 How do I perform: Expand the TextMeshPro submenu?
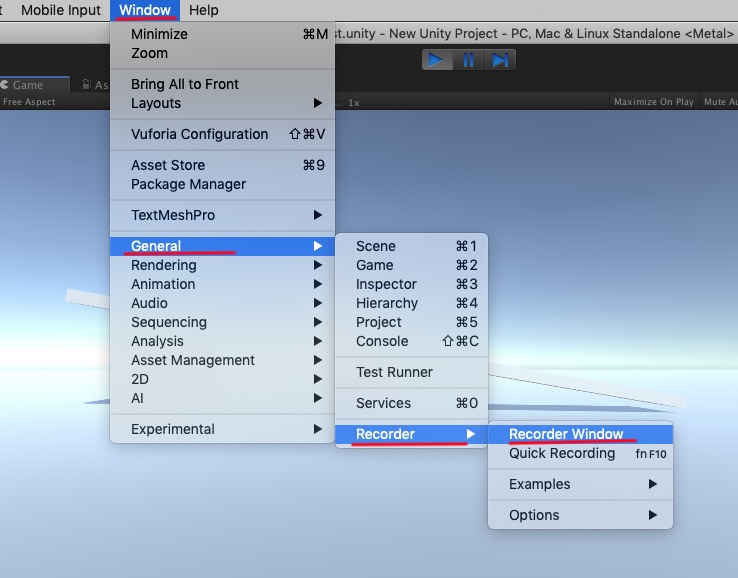pyautogui.click(x=222, y=215)
